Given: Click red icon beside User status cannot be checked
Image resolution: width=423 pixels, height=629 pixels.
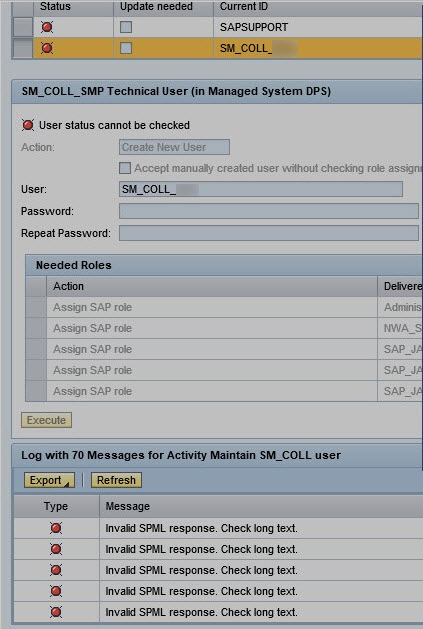Looking at the screenshot, I should tap(28, 125).
